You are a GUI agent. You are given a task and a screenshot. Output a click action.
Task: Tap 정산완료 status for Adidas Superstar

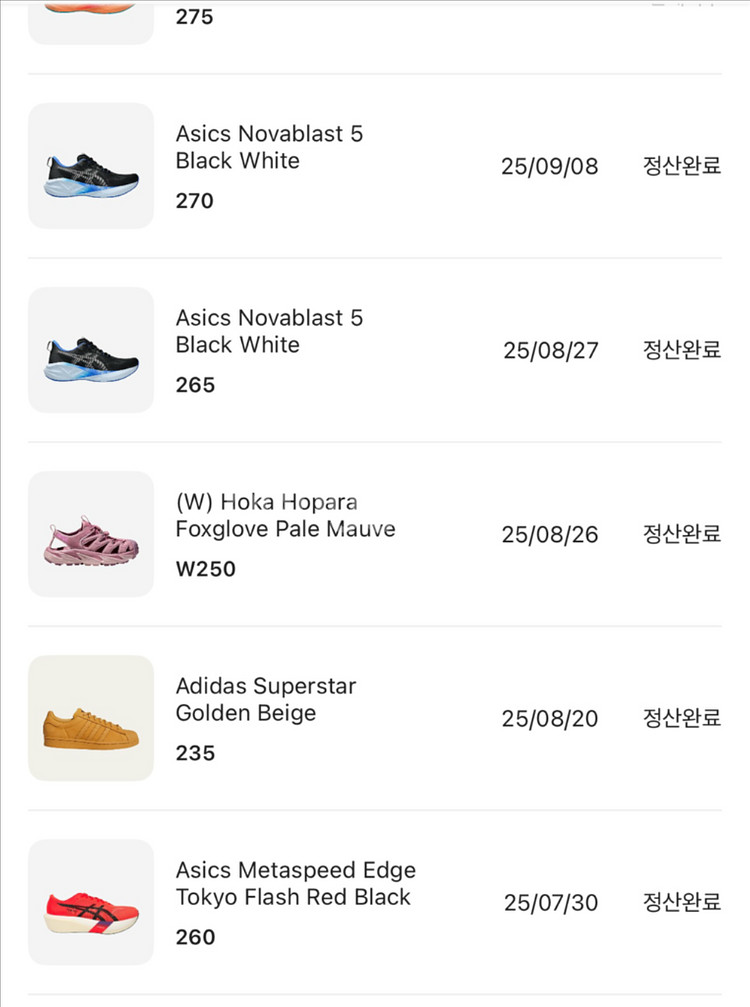(681, 718)
